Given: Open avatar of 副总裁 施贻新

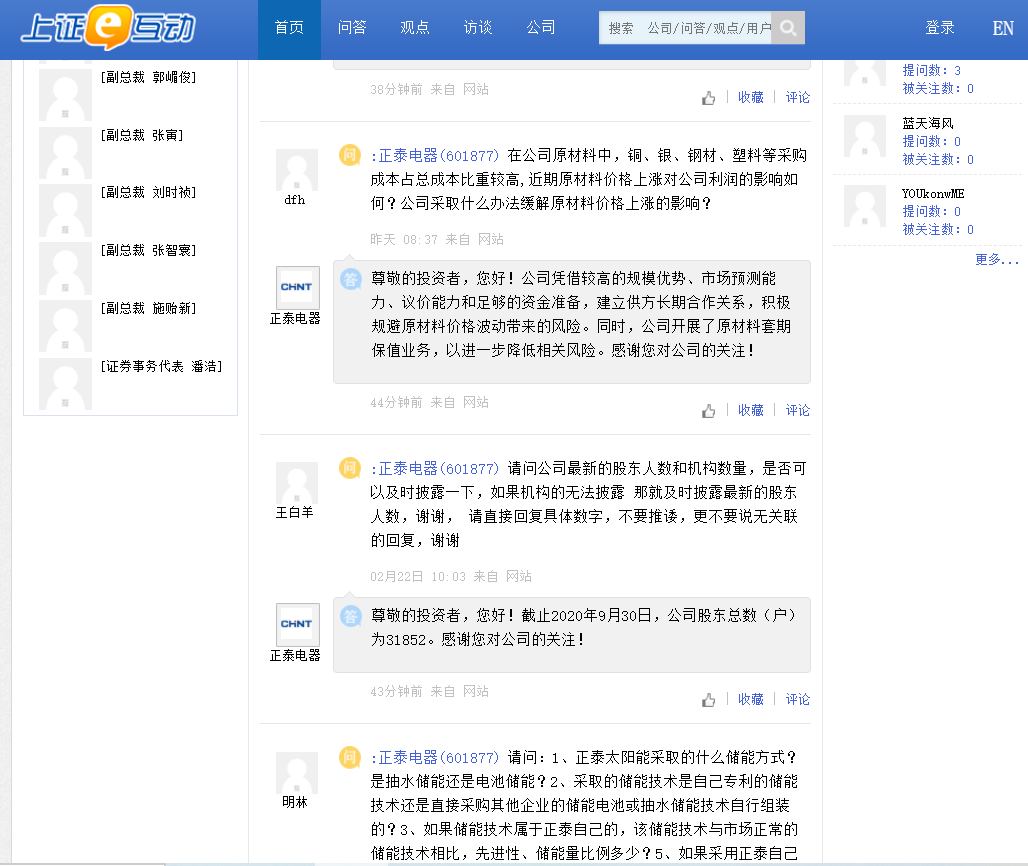Looking at the screenshot, I should [65, 326].
